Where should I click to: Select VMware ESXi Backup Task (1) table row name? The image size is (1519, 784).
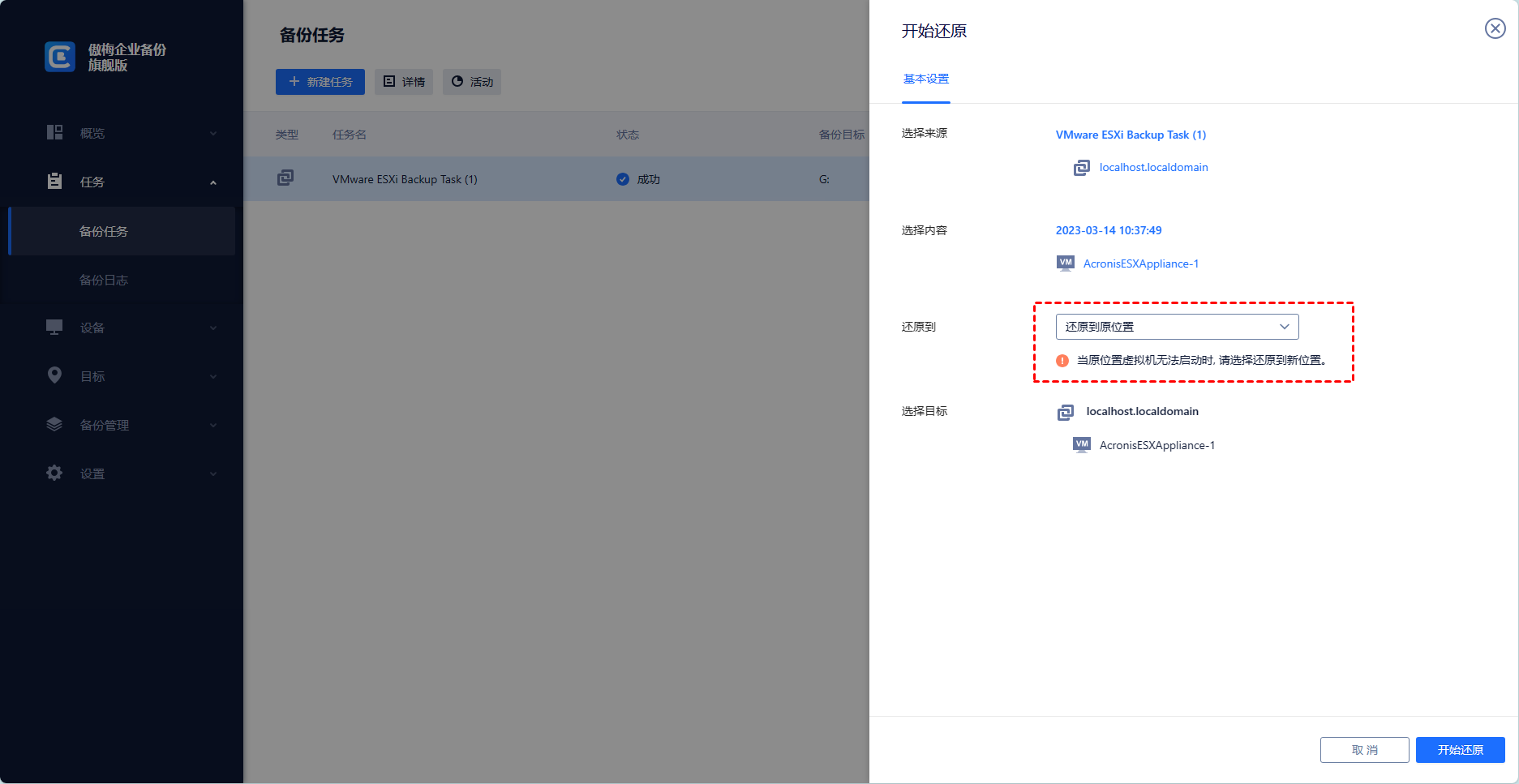coord(405,179)
